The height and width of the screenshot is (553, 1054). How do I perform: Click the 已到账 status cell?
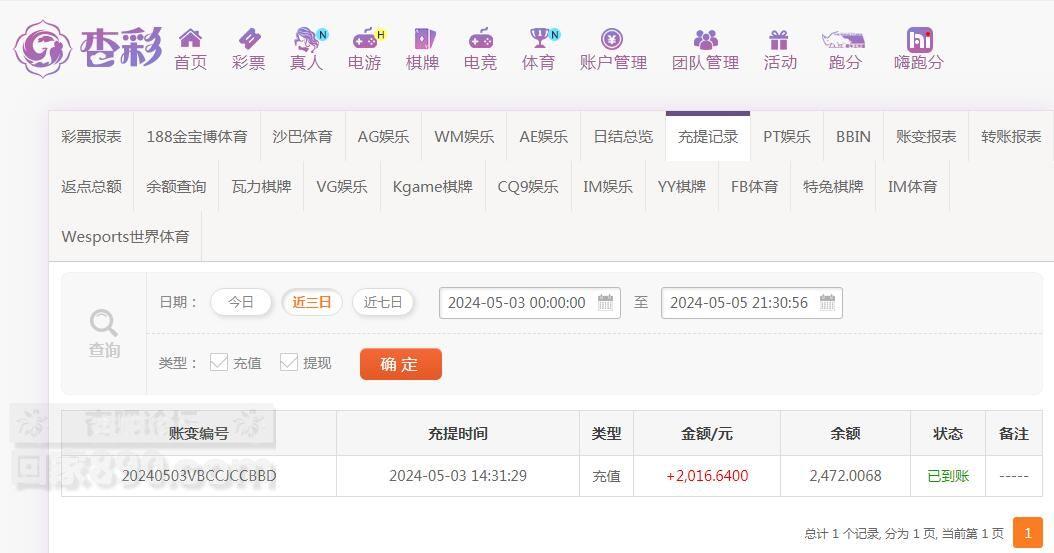pyautogui.click(x=948, y=476)
